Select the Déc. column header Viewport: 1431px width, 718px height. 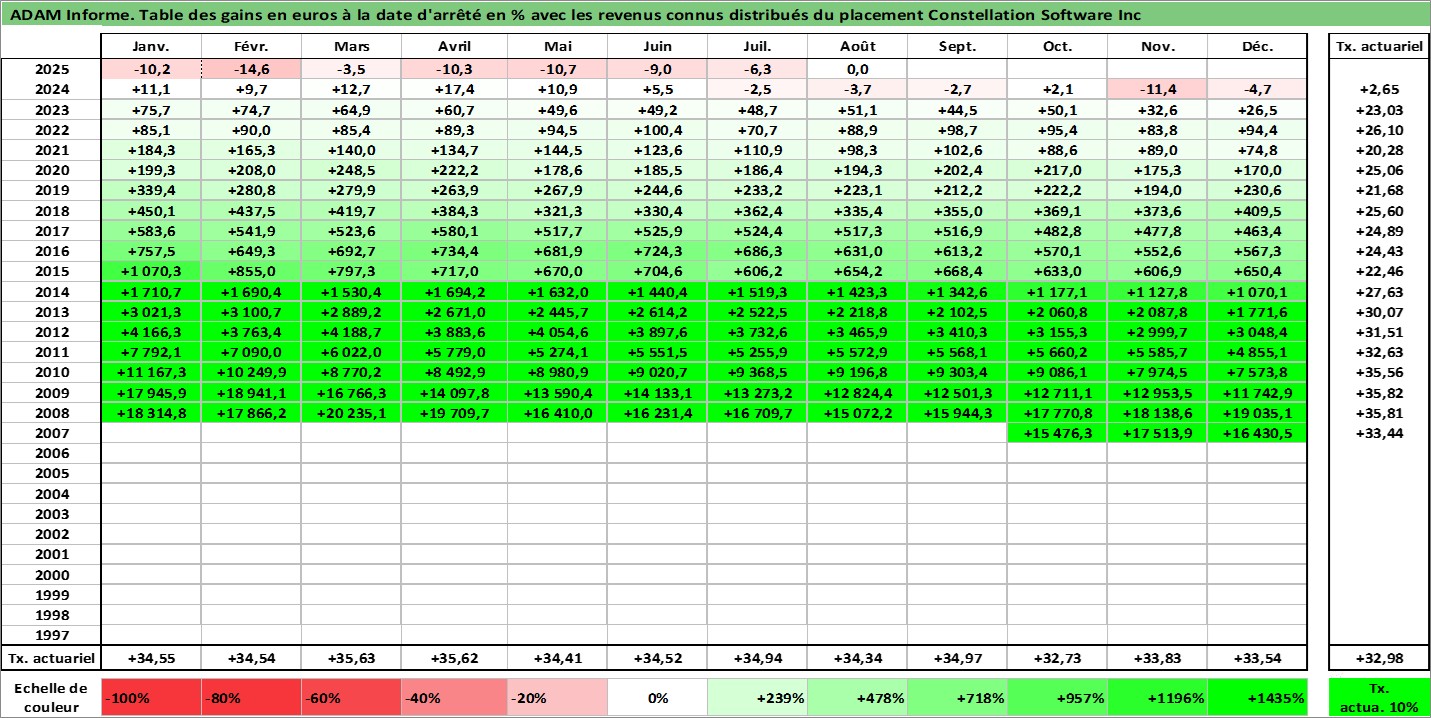coord(1257,47)
